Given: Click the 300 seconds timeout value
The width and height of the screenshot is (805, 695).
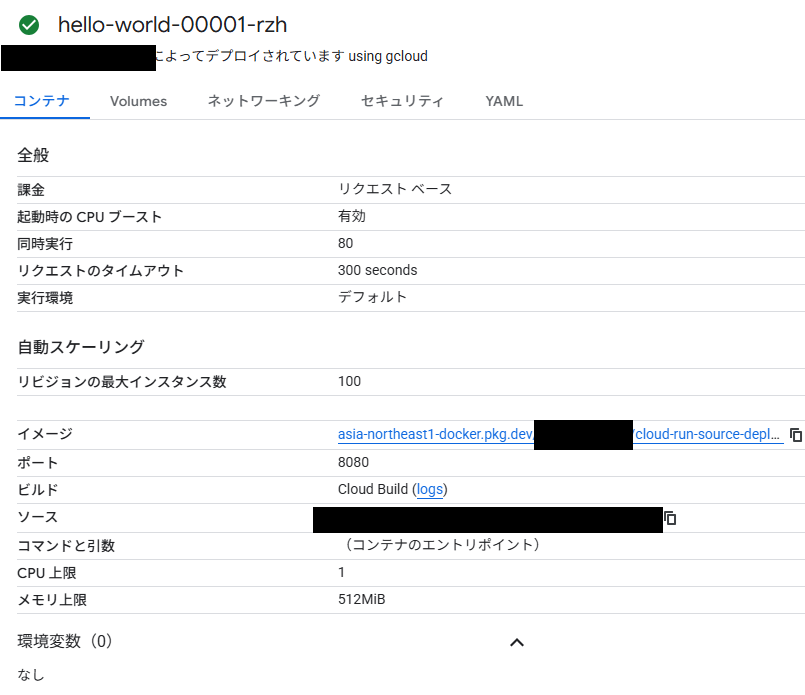Looking at the screenshot, I should 377,270.
